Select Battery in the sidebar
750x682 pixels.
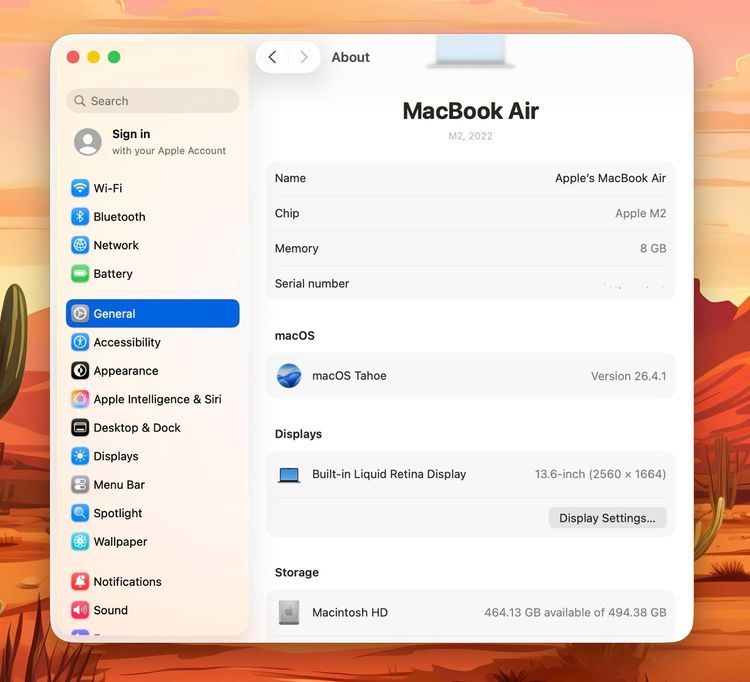153,274
